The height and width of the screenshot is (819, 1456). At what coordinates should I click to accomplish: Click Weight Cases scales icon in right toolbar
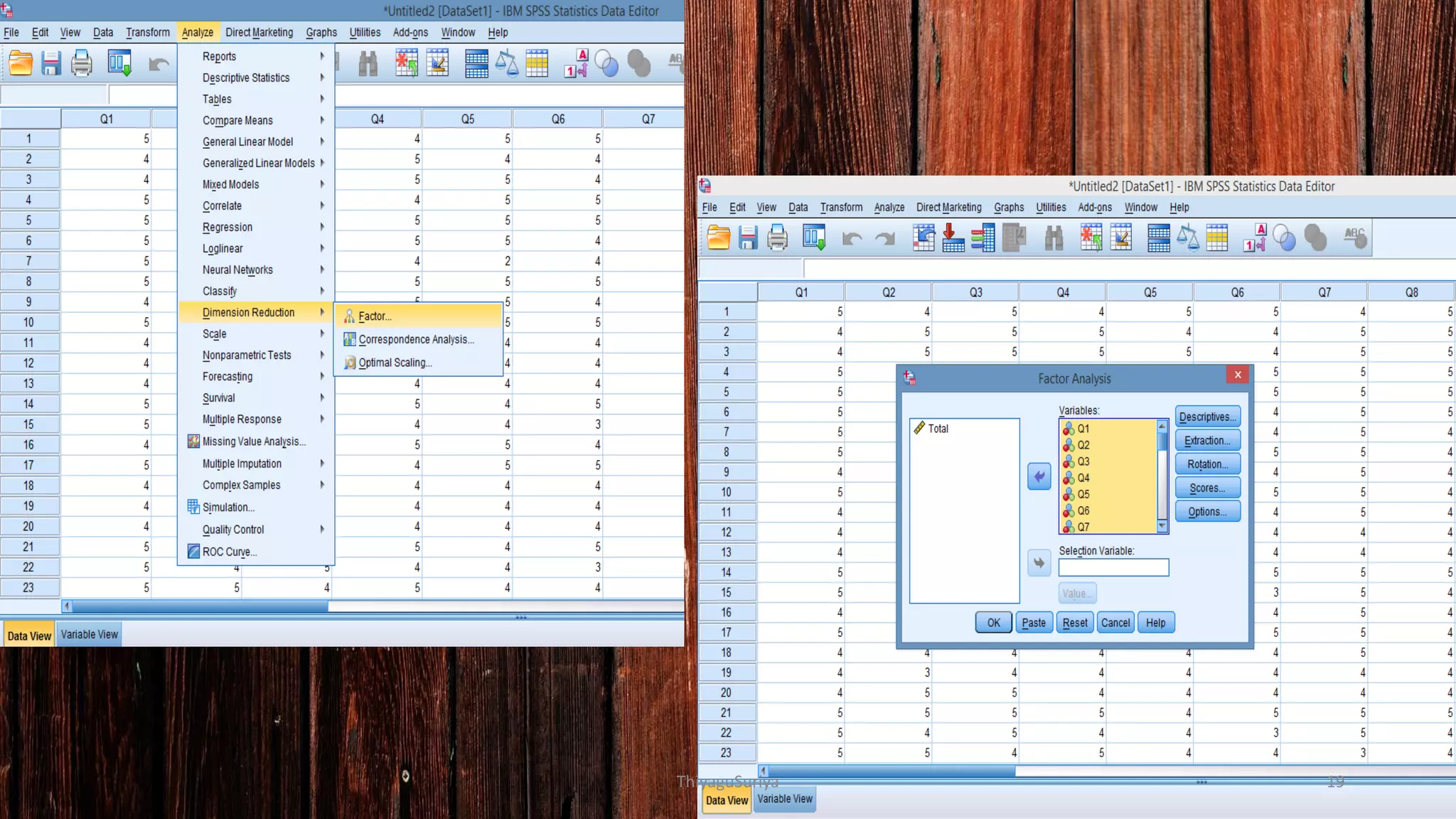[1187, 237]
